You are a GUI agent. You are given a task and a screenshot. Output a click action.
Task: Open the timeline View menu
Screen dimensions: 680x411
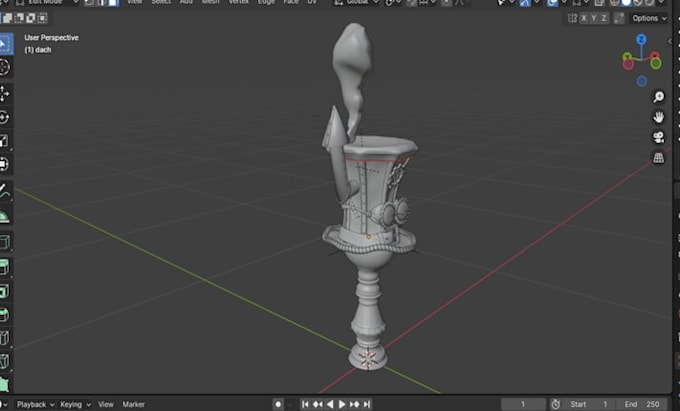coord(106,404)
